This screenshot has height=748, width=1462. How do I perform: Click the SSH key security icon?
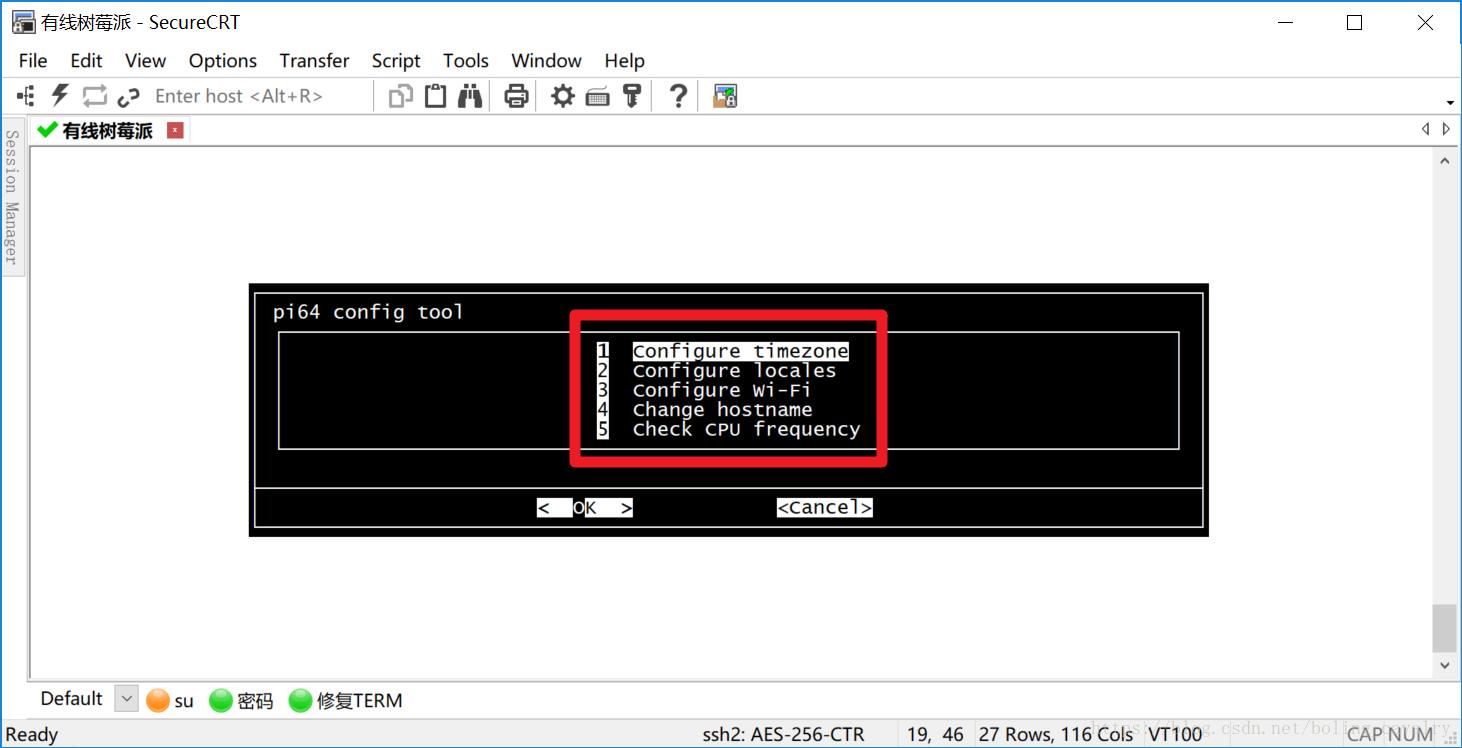coord(632,95)
